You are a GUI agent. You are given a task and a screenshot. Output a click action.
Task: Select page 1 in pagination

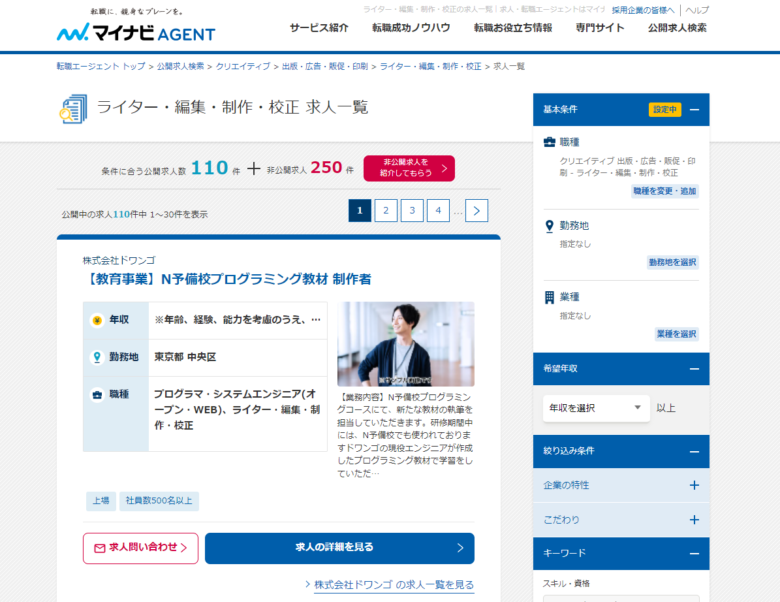pos(360,210)
